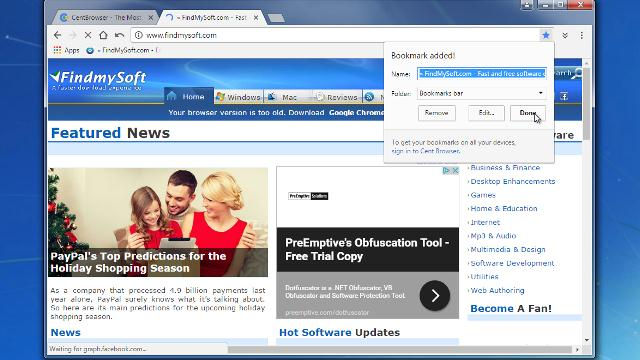Click the Facebook icon in the site header
Screen dimensions: 640x360
564,97
